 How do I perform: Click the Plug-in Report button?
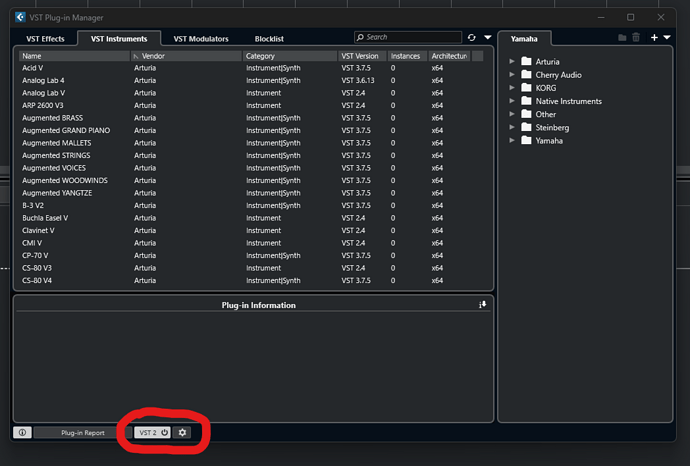pos(83,433)
